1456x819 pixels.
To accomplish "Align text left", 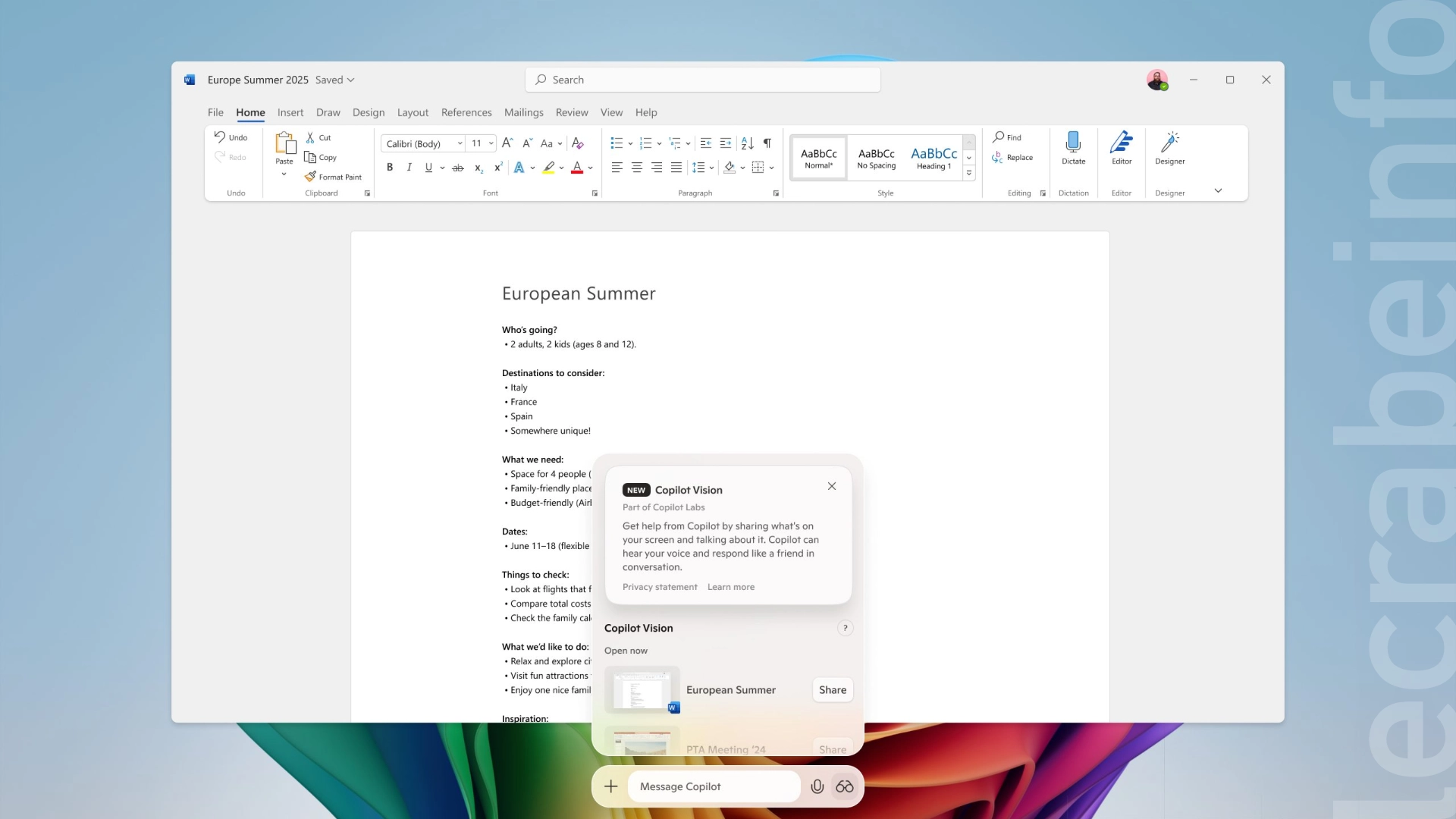I will tap(617, 168).
